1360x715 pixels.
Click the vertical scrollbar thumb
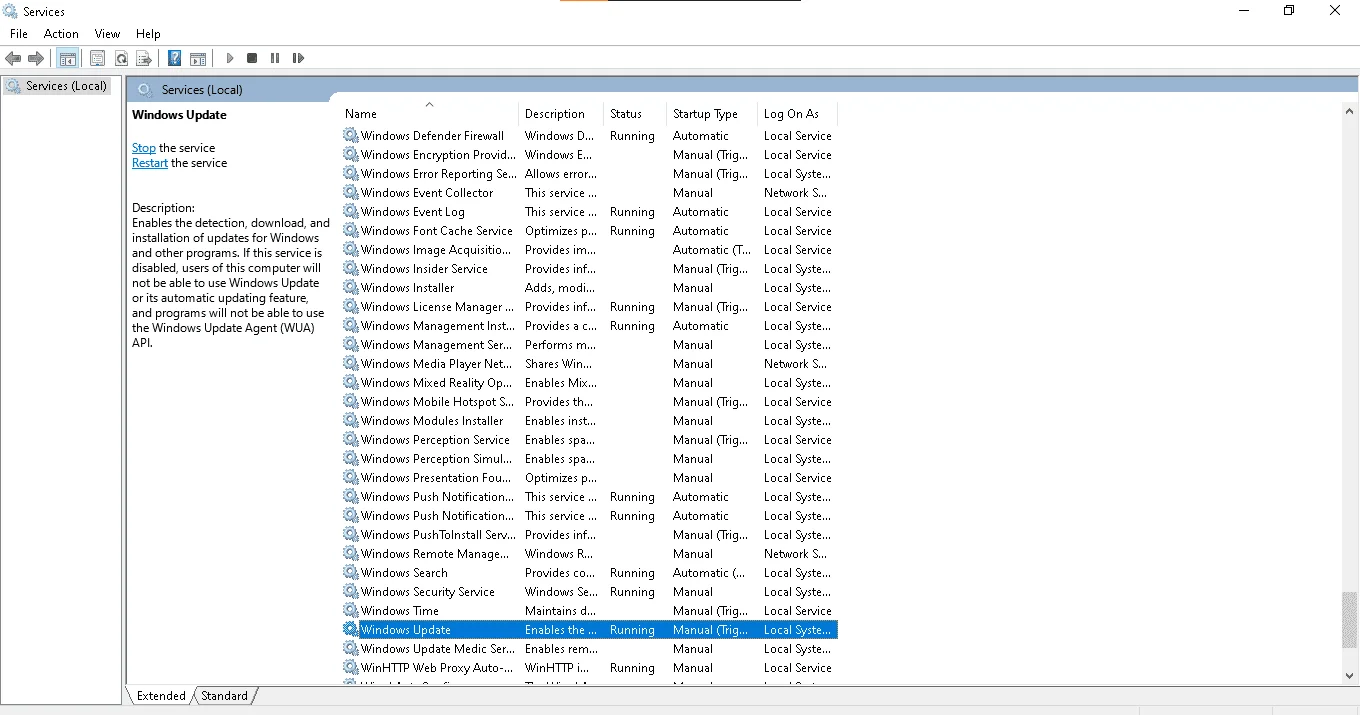point(1350,620)
